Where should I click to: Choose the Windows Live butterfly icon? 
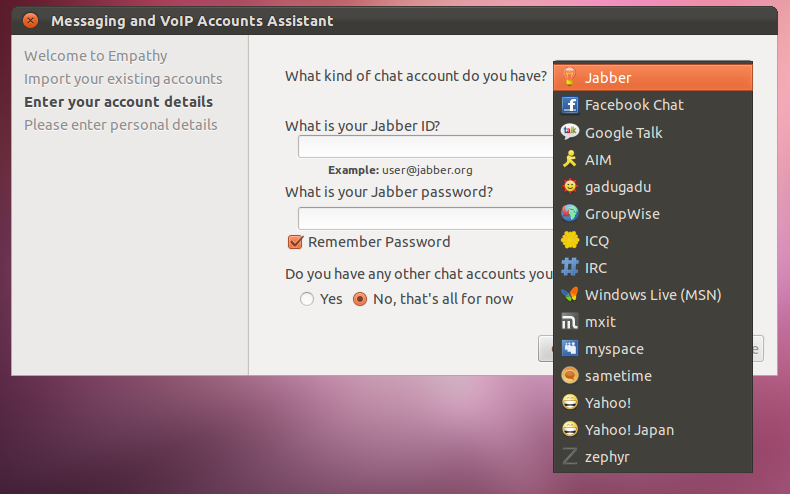pyautogui.click(x=570, y=294)
